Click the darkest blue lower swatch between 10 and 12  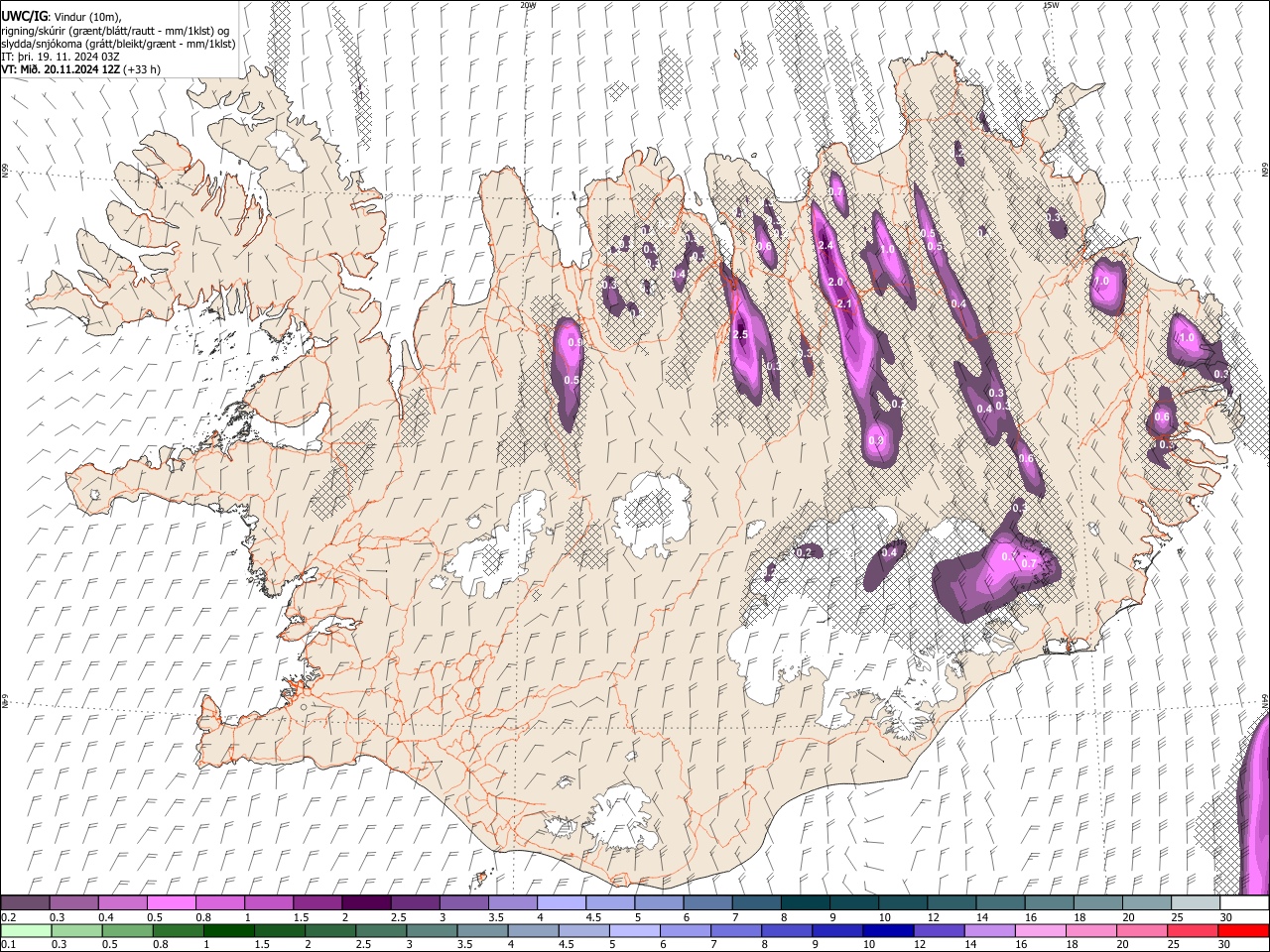pyautogui.click(x=888, y=930)
